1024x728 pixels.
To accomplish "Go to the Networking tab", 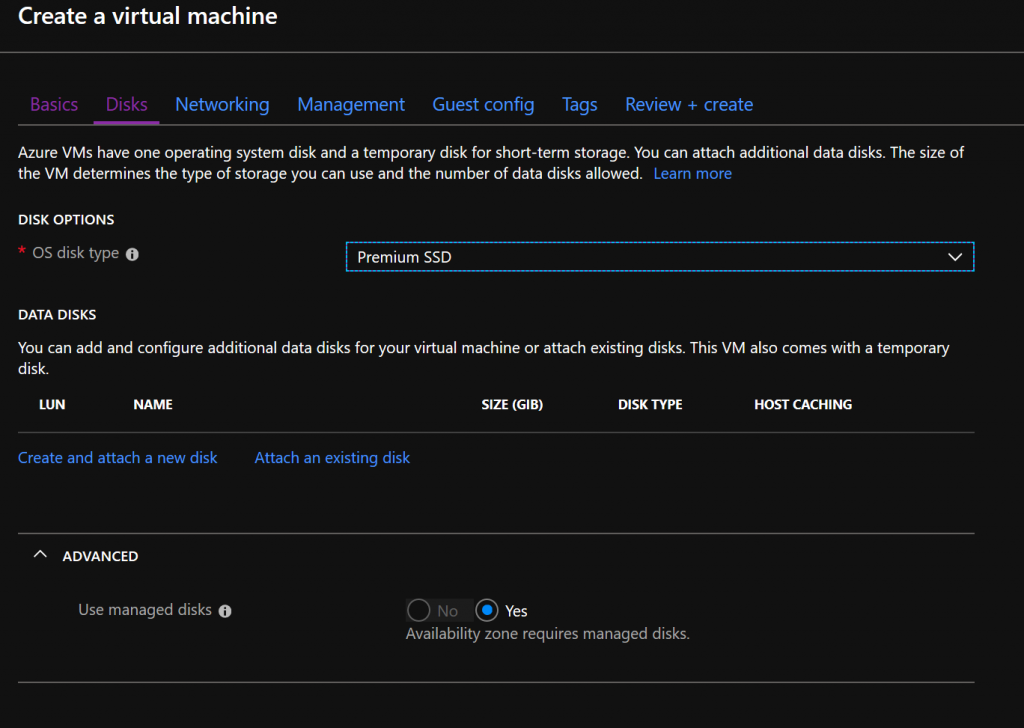I will [x=222, y=104].
